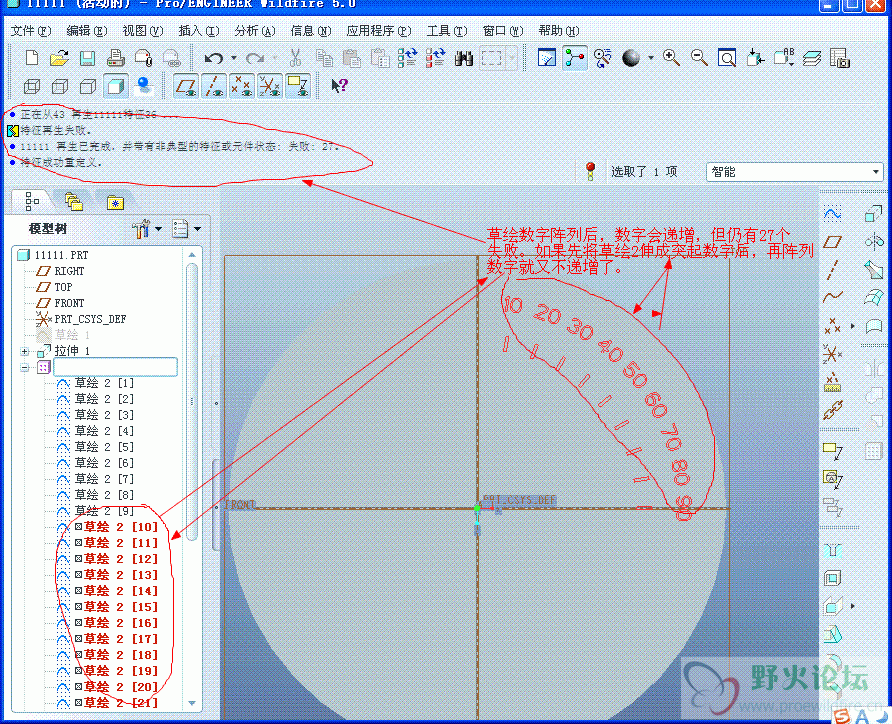Open a file using the folder icon
This screenshot has height=724, width=892.
59,57
